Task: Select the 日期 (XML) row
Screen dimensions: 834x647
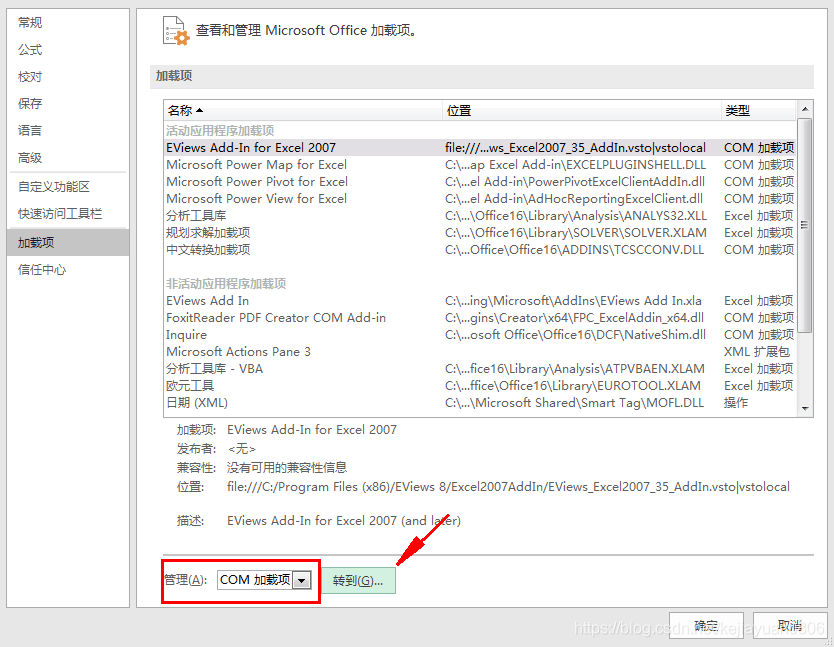Action: click(480, 403)
